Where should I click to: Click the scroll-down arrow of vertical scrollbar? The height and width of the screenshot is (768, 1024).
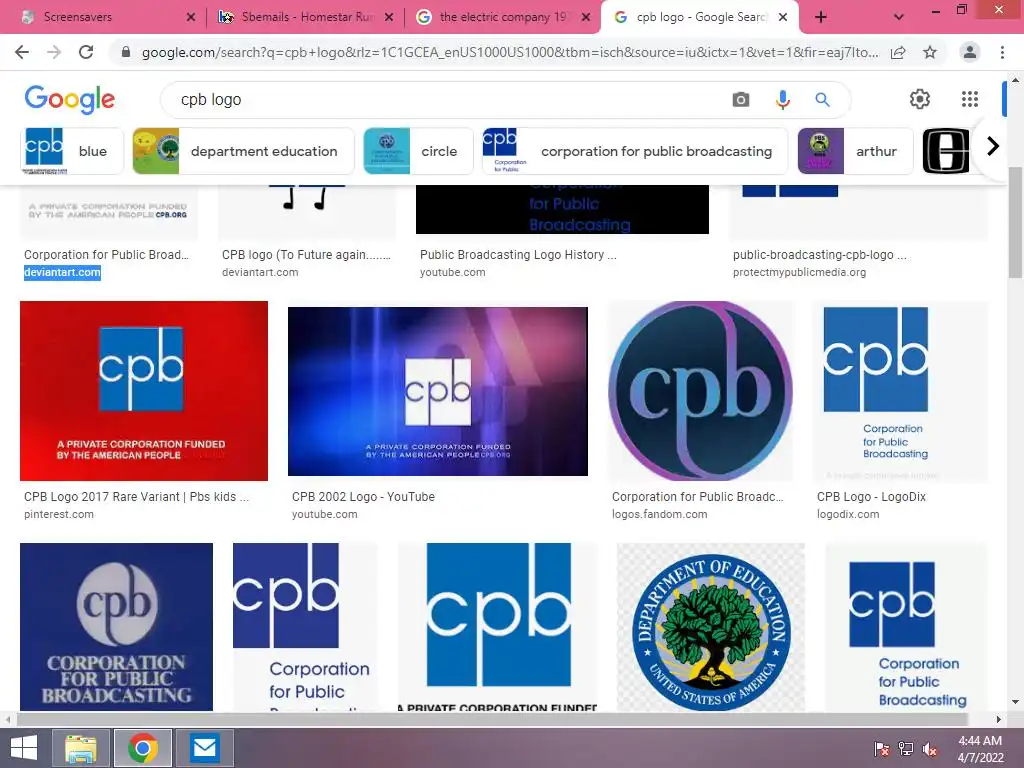(1015, 702)
